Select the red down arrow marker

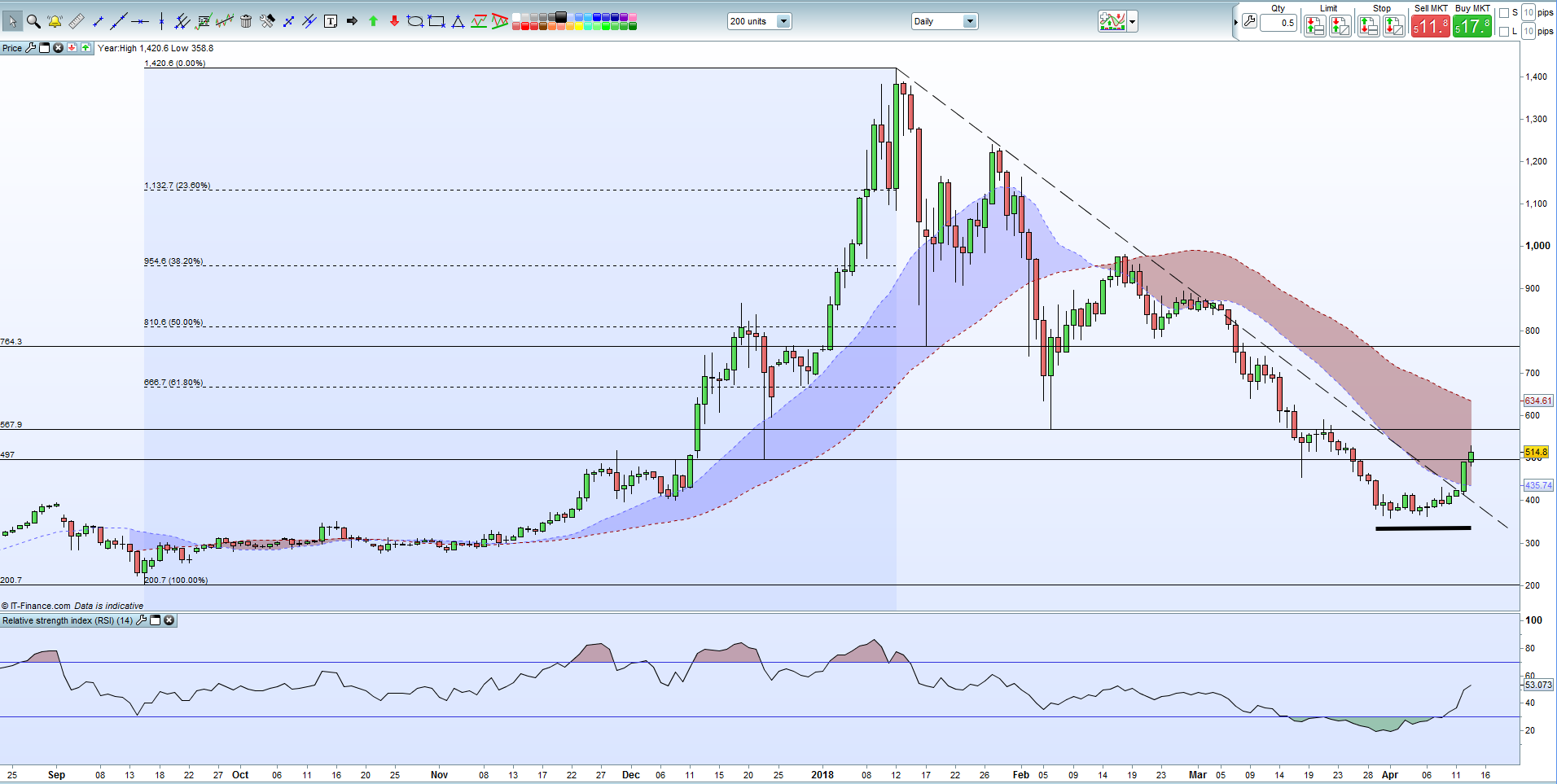click(x=394, y=22)
